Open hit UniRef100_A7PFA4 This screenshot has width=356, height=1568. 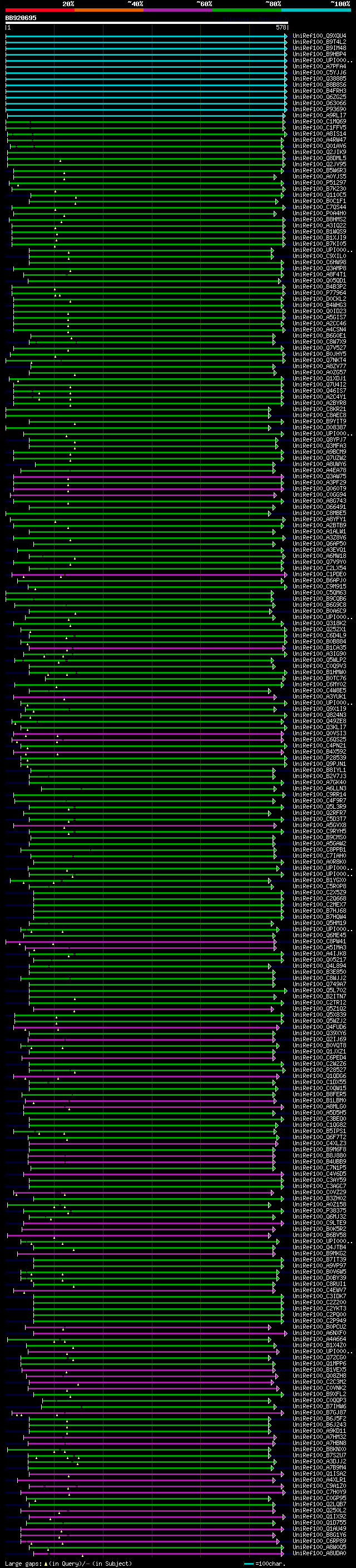319,66
